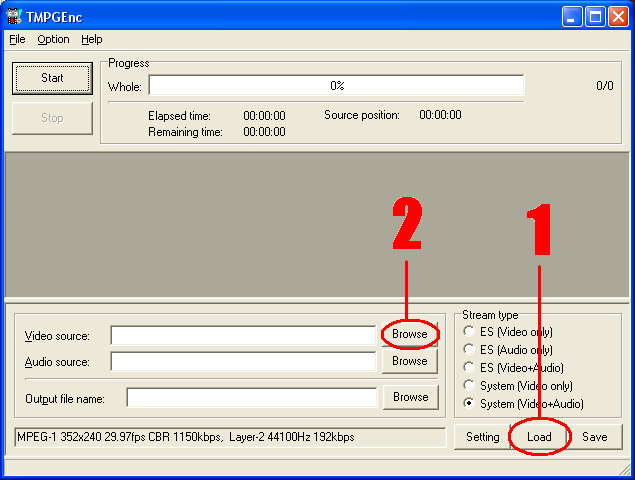The height and width of the screenshot is (480, 635).
Task: Open the Setting dialog button
Action: coord(482,437)
